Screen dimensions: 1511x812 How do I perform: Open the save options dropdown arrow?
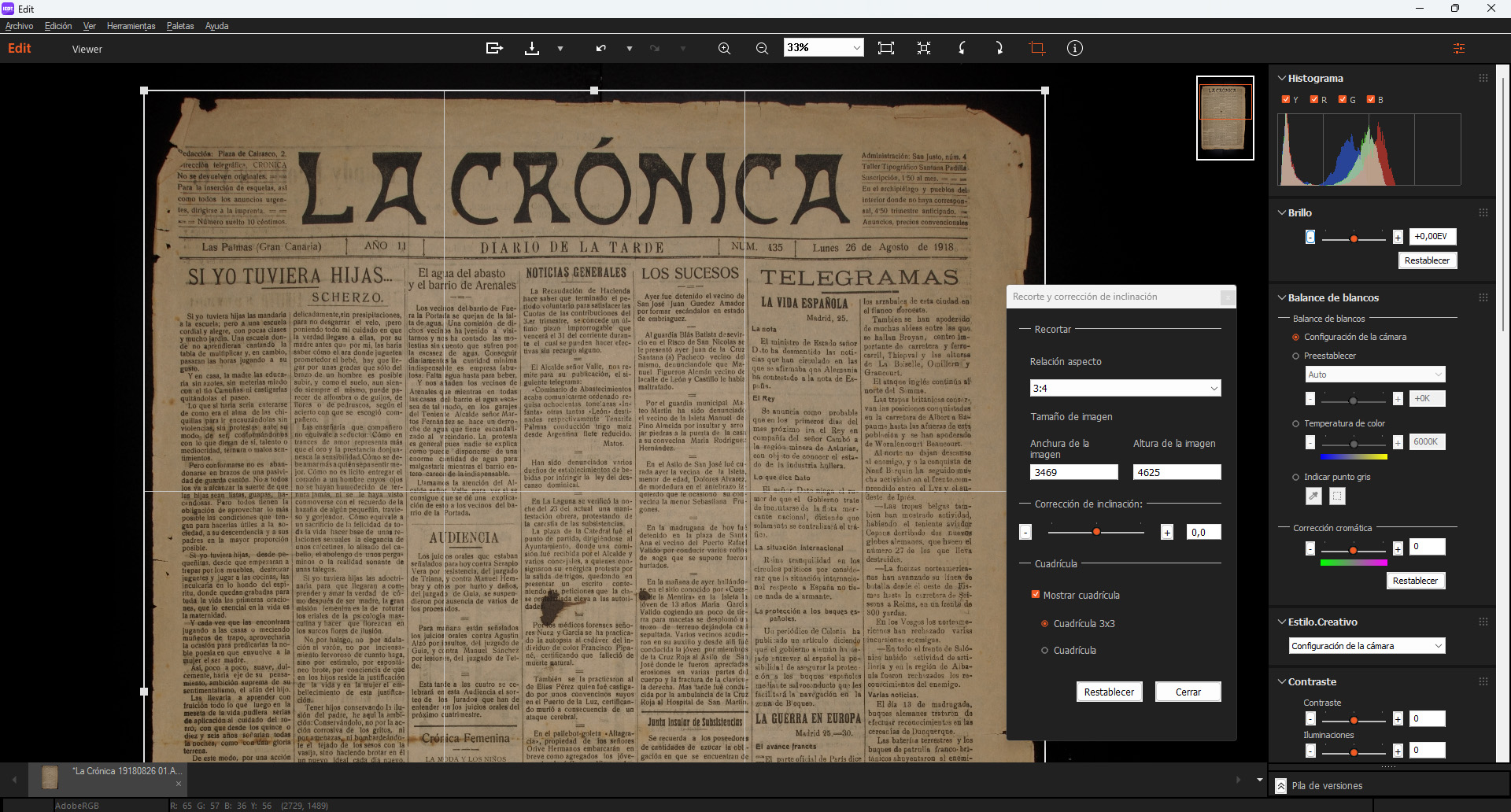560,49
